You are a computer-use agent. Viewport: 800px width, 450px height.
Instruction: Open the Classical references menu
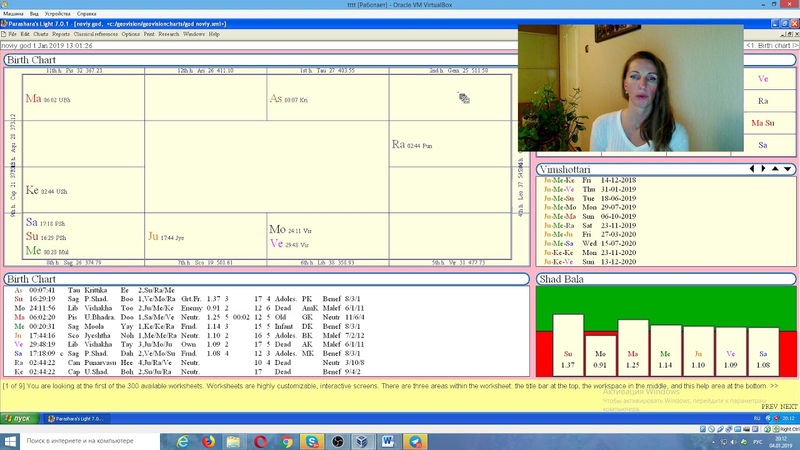(x=95, y=34)
